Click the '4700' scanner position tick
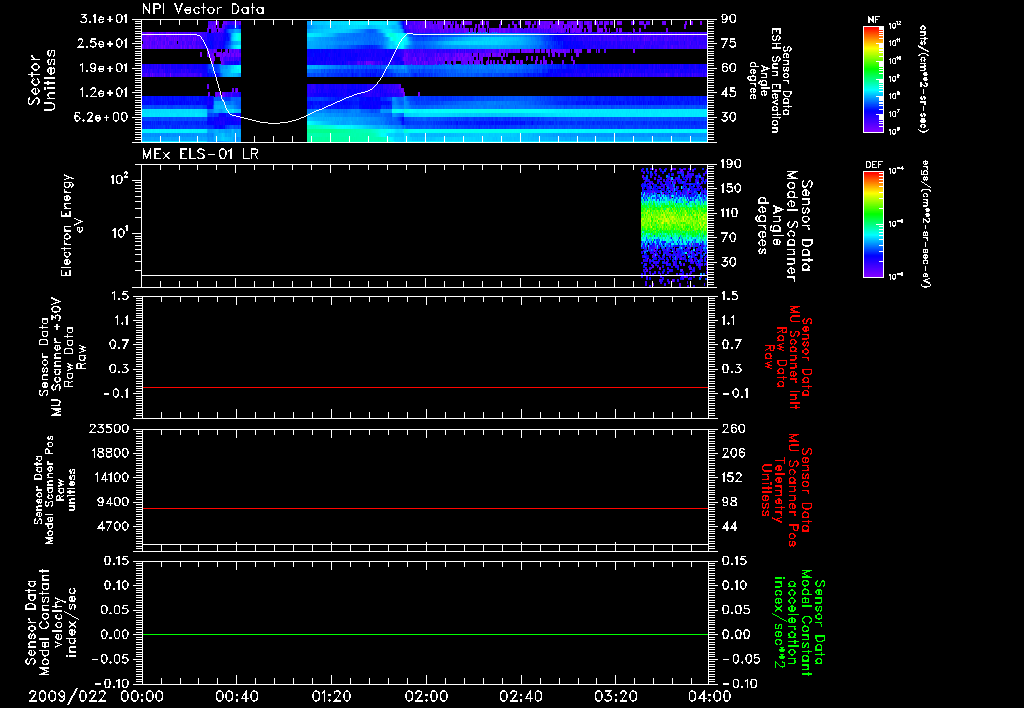The image size is (1024, 708). (x=113, y=526)
